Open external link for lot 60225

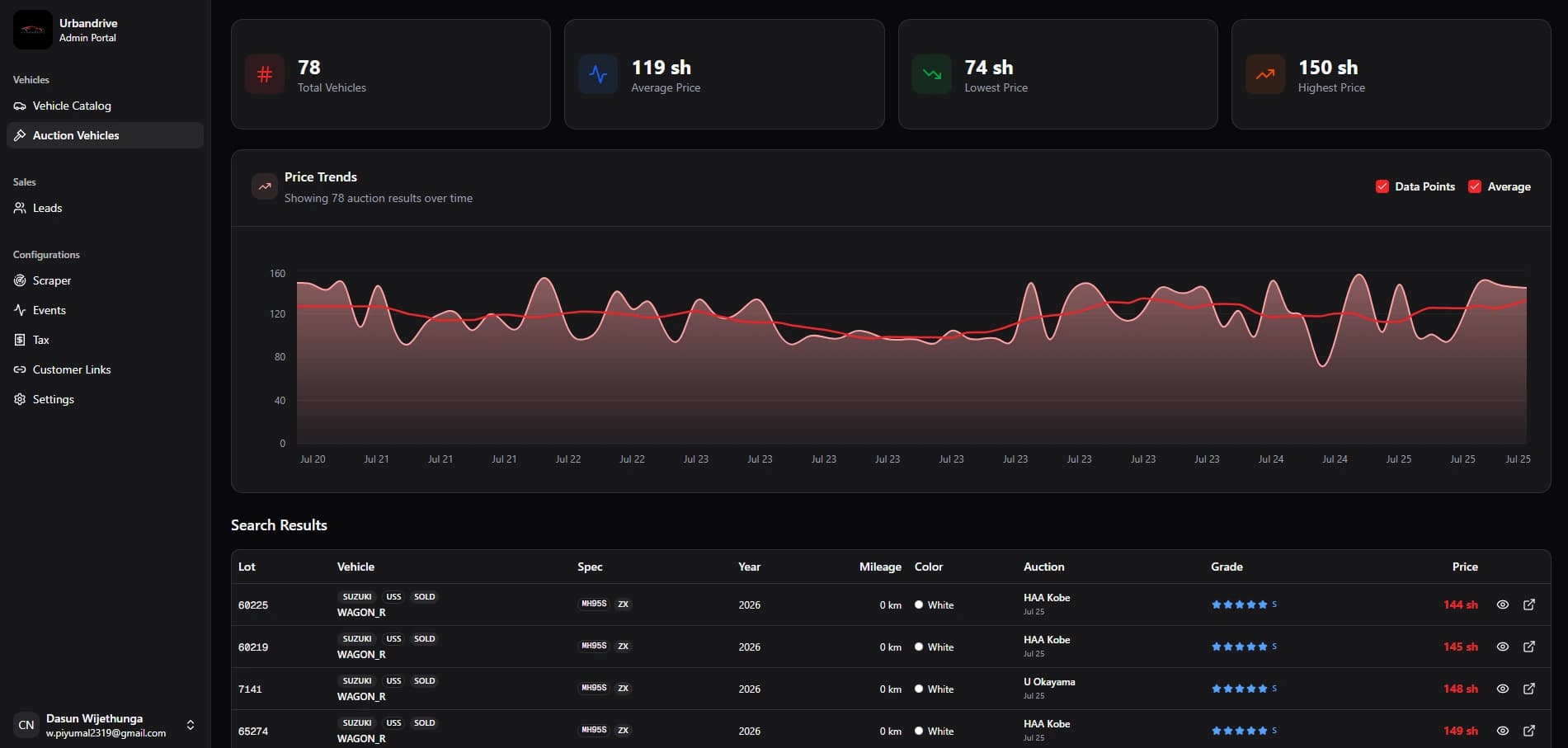(x=1529, y=605)
